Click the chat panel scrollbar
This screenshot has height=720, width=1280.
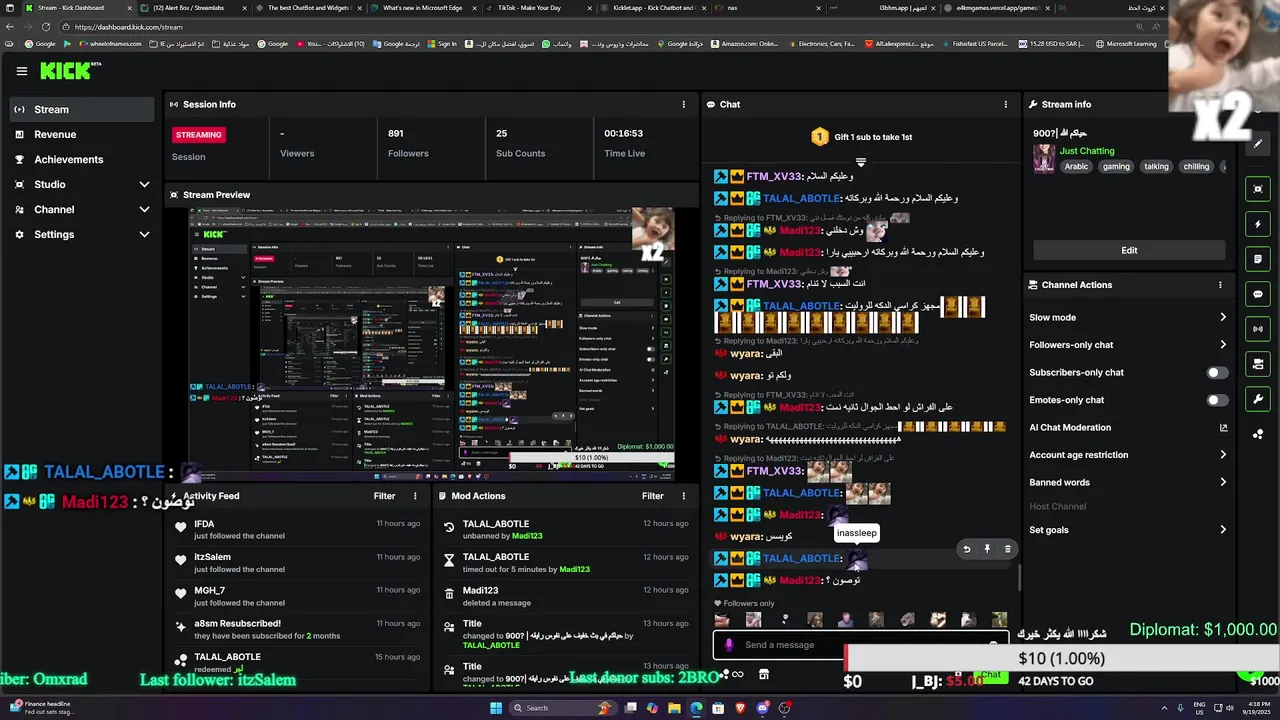1019,576
